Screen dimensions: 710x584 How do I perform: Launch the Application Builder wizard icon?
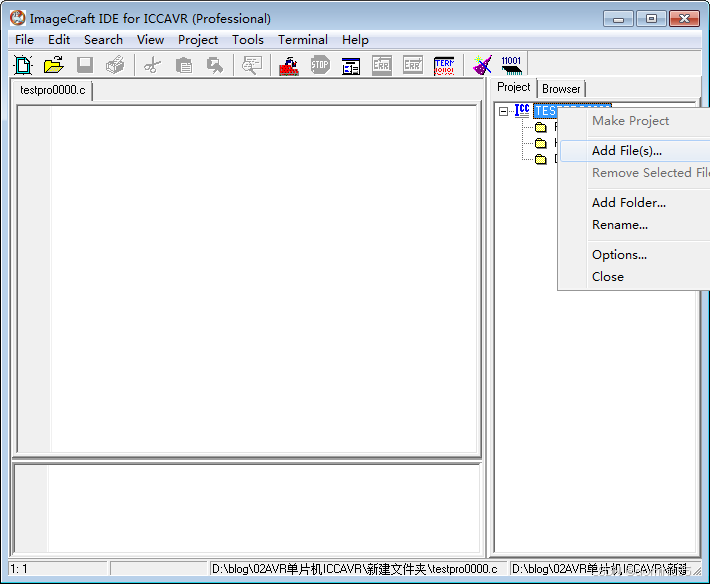(x=482, y=65)
